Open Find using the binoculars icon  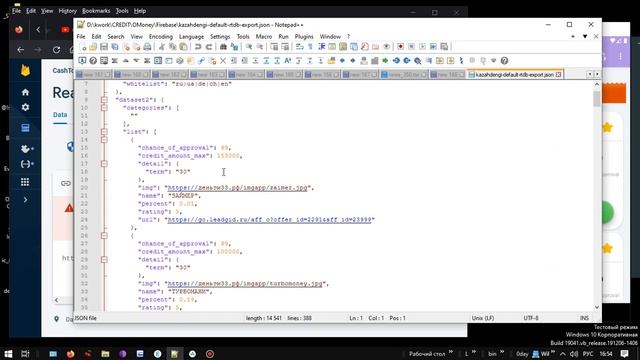223,47
